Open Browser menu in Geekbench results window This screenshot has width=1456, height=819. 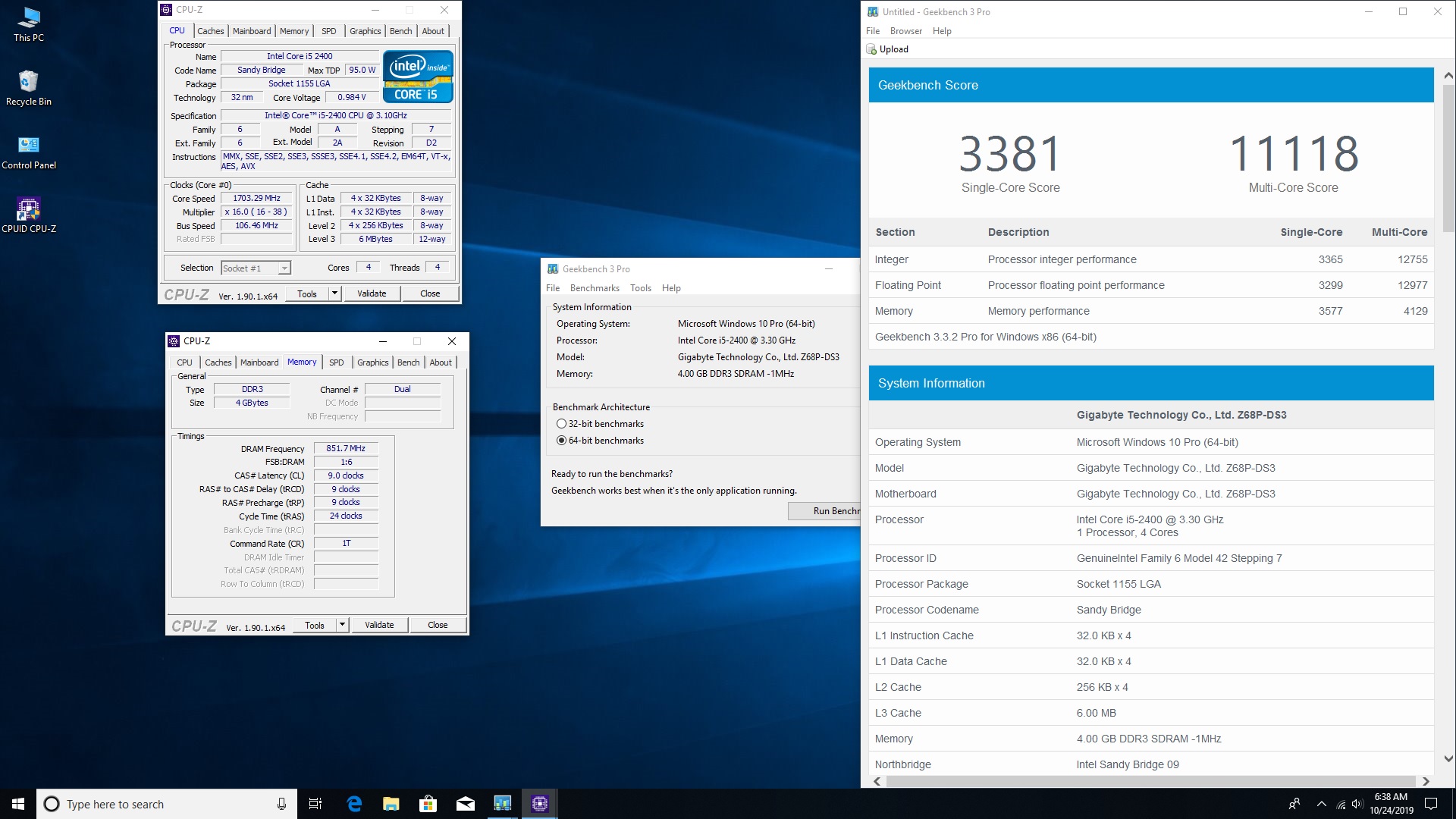[906, 31]
